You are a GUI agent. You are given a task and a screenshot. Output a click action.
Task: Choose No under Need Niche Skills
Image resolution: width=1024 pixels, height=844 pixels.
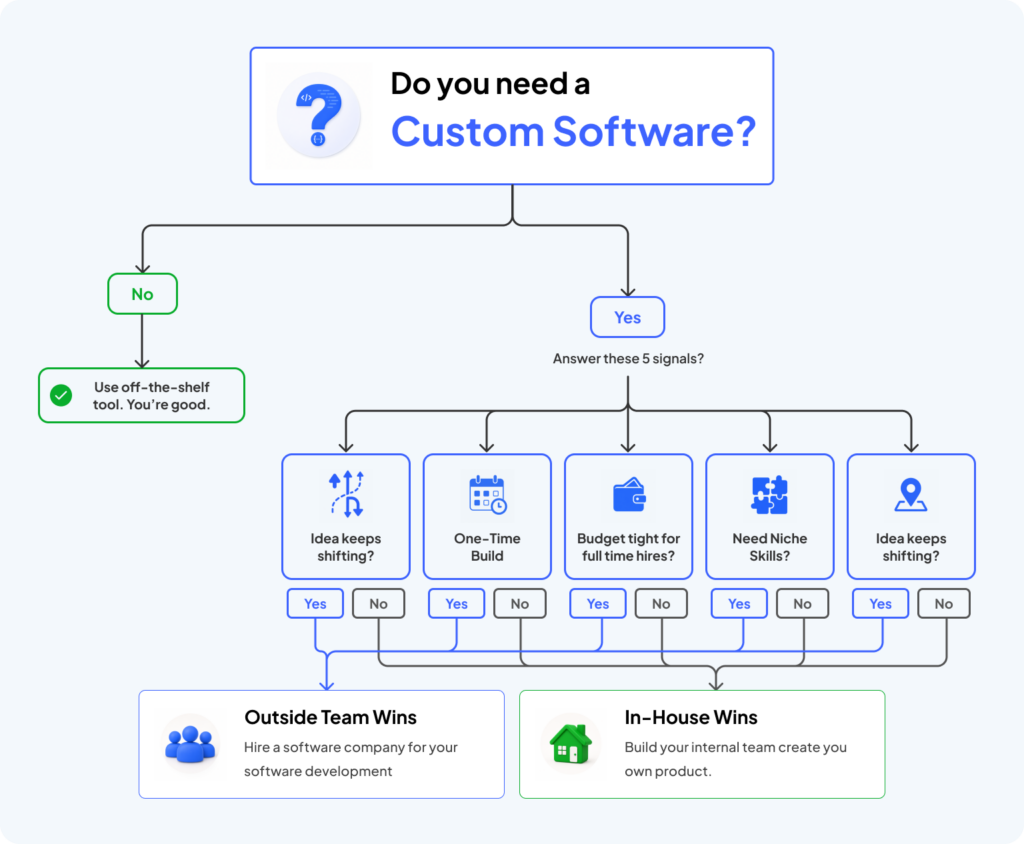point(803,604)
